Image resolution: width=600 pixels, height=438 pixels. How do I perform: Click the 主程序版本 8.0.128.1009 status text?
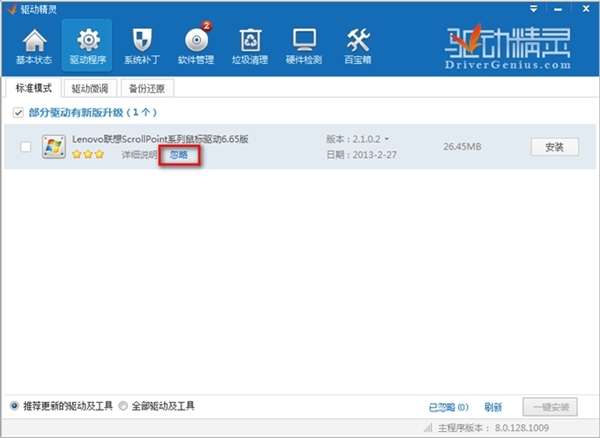click(494, 427)
